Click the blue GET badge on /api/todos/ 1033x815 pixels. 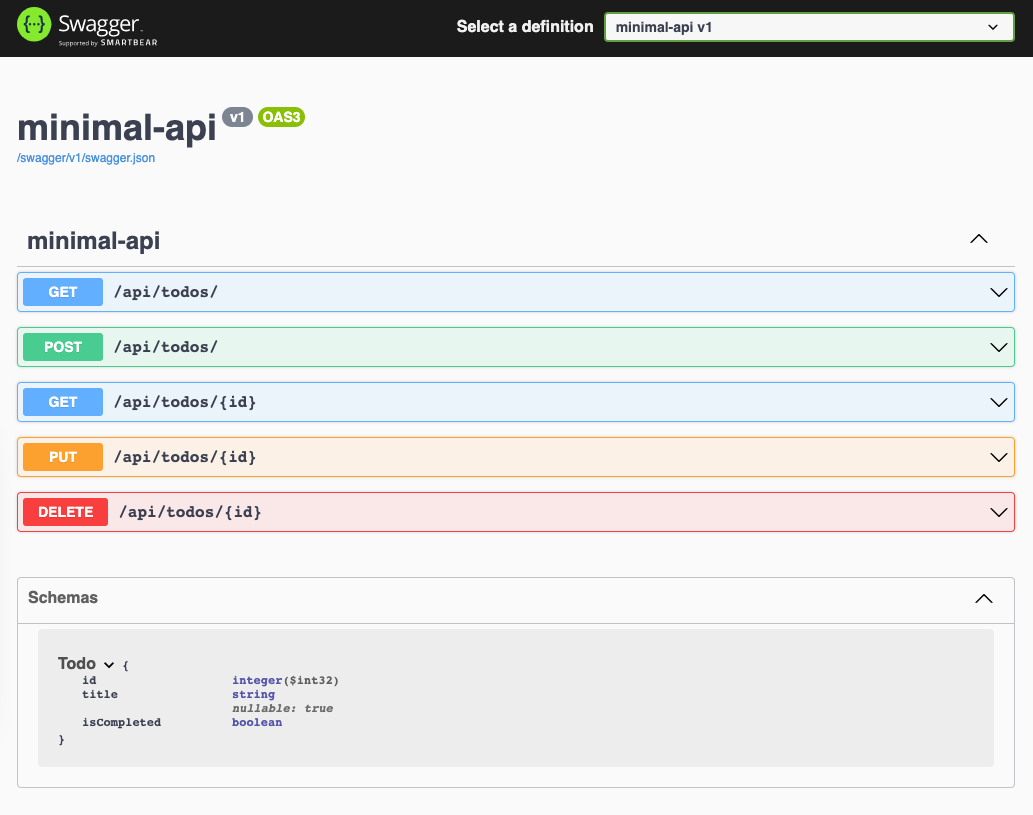(62, 292)
